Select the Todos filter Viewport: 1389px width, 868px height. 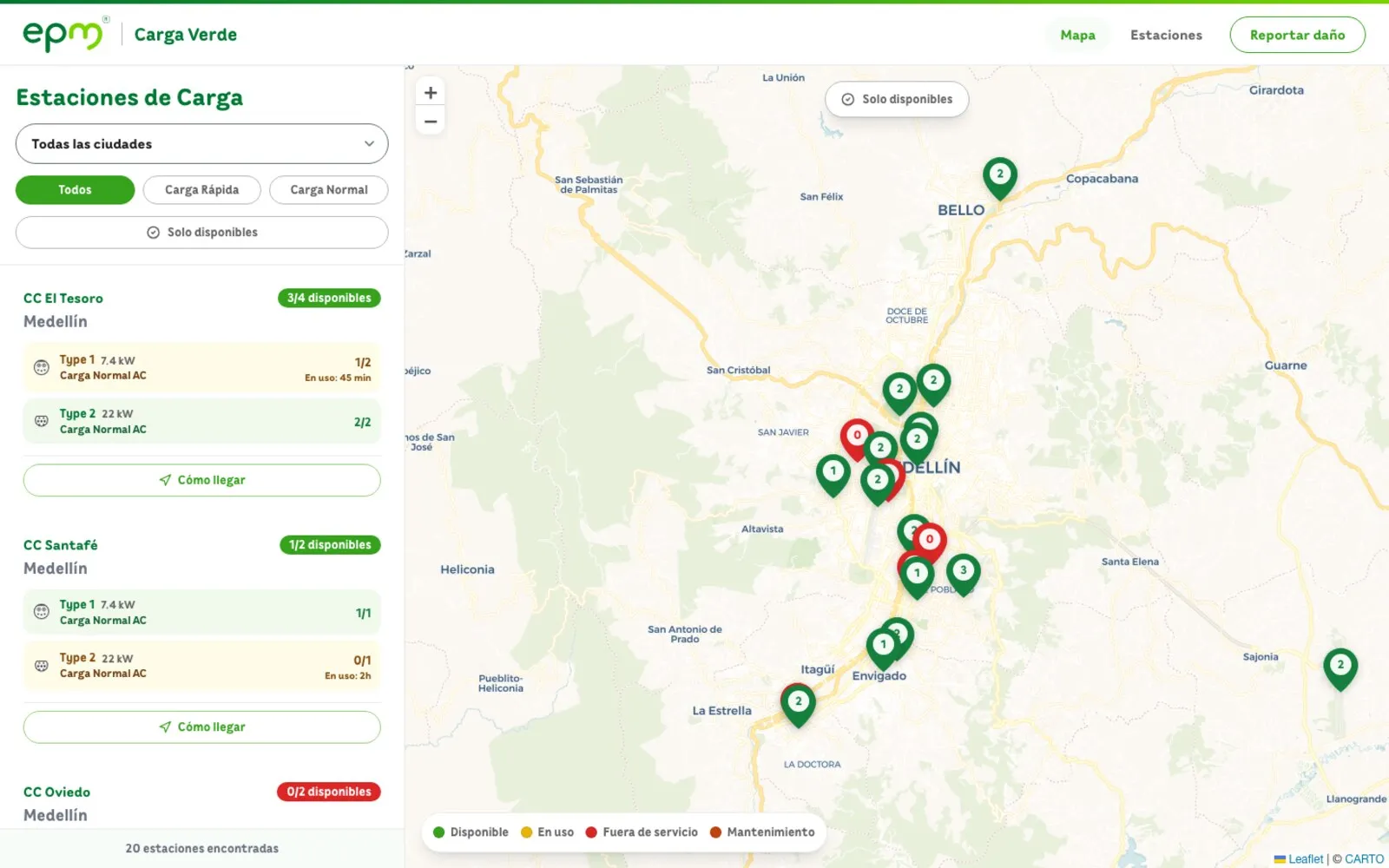[x=75, y=190]
